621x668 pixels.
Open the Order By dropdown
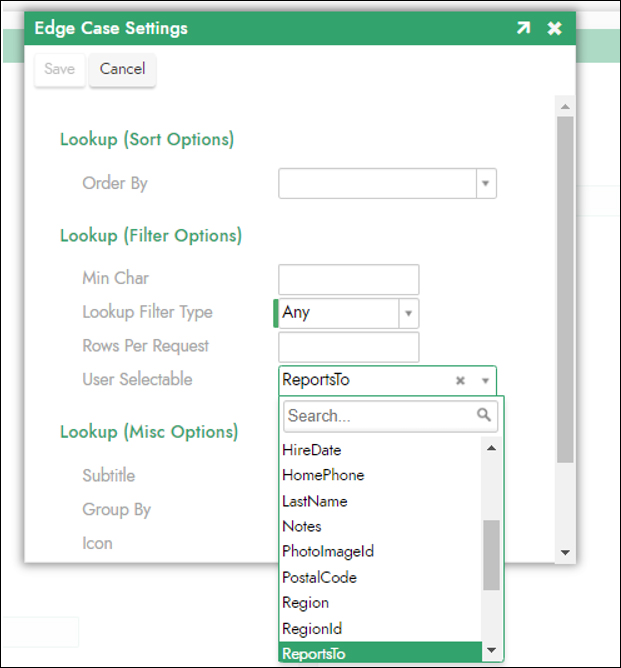(x=485, y=184)
